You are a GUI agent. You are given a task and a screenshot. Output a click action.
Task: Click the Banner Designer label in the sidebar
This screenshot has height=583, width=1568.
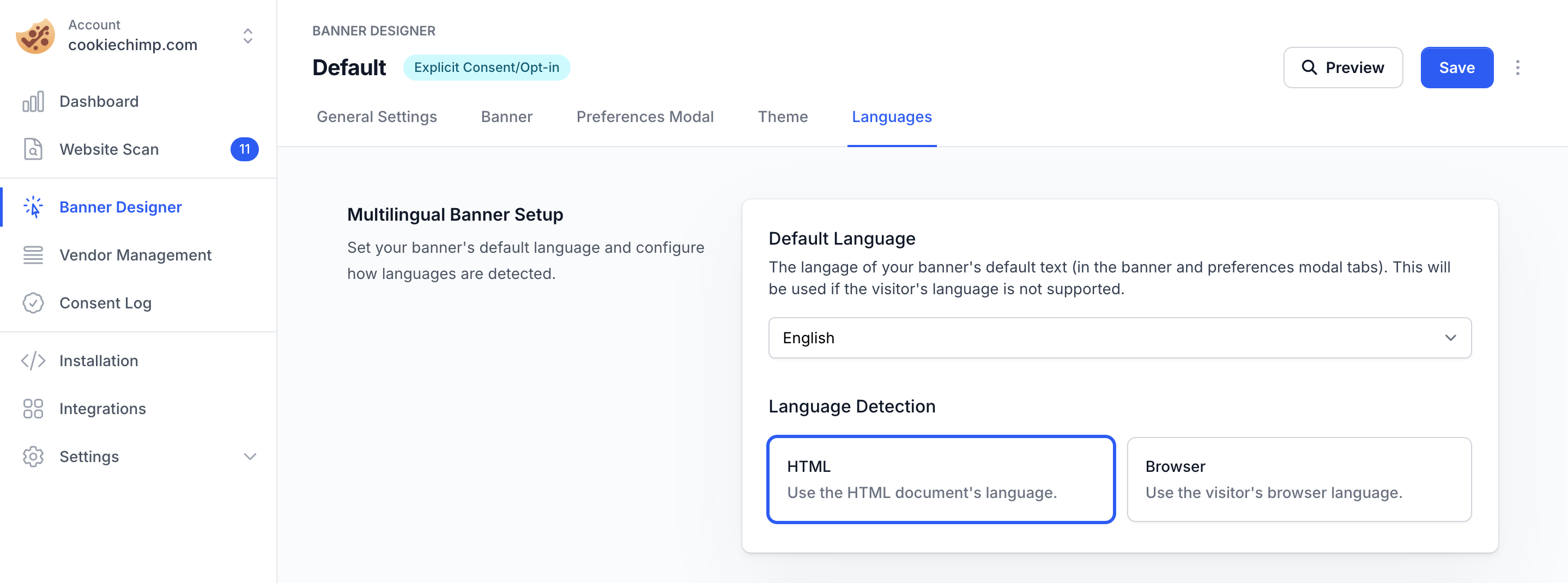pos(120,207)
